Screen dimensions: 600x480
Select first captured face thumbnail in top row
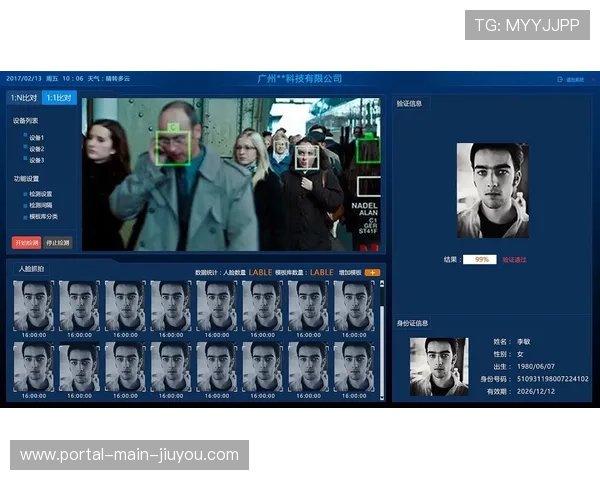(33, 305)
